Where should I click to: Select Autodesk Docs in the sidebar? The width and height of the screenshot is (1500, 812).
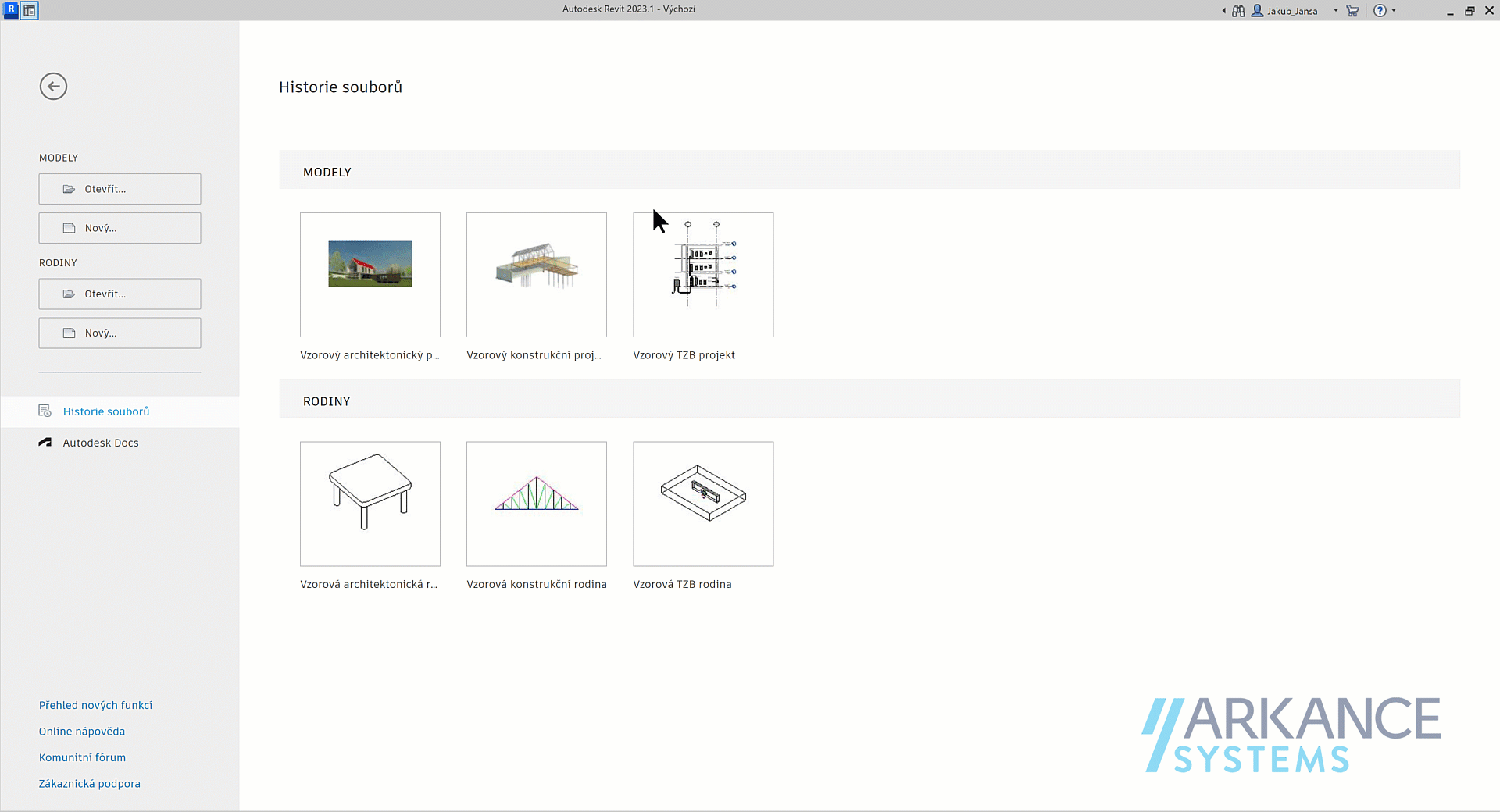120,443
